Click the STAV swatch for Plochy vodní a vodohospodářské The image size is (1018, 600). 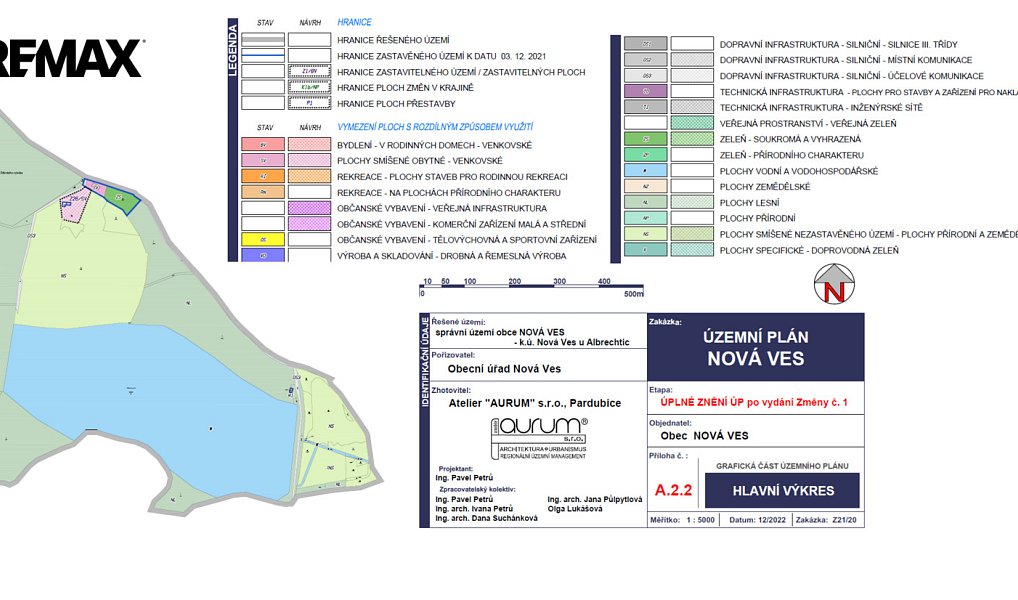pyautogui.click(x=645, y=171)
